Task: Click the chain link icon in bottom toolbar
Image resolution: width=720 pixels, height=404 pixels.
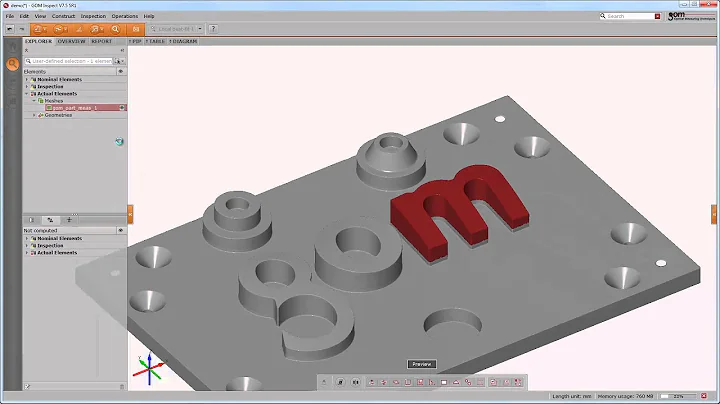Action: [x=468, y=382]
